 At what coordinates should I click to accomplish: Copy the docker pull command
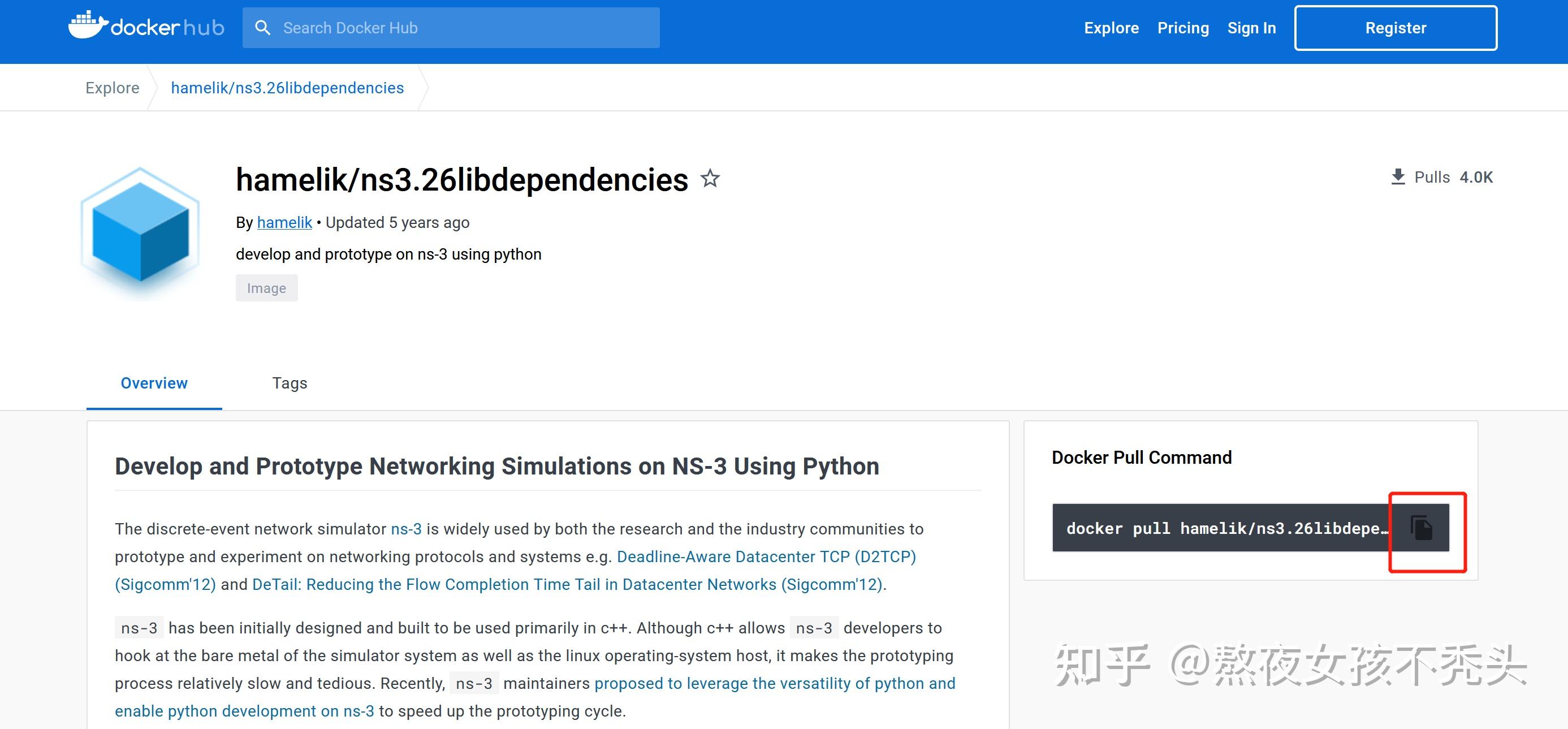pyautogui.click(x=1422, y=528)
